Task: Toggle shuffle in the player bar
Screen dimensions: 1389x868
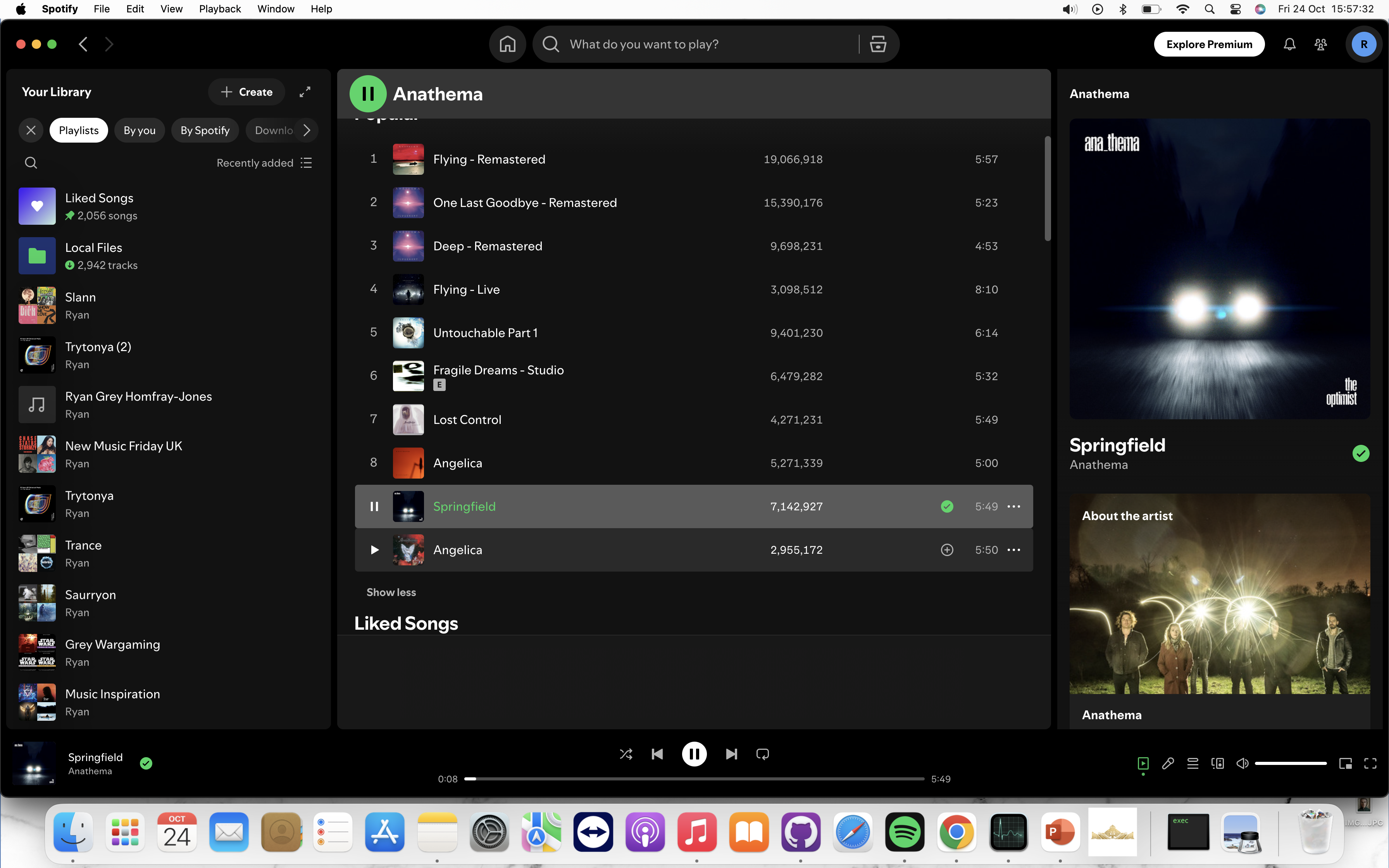Action: tap(626, 754)
